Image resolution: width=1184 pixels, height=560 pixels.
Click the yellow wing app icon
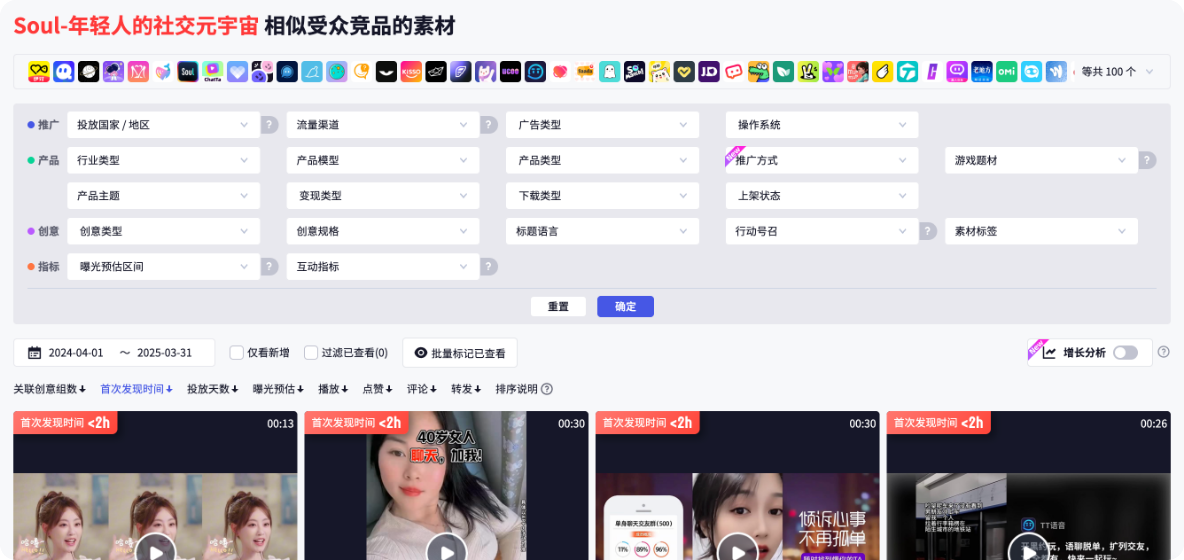coord(883,72)
